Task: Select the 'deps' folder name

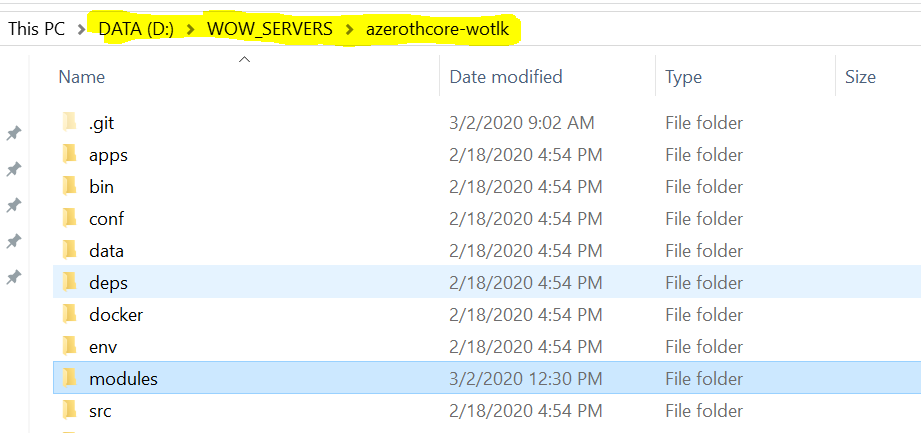Action: pos(109,283)
